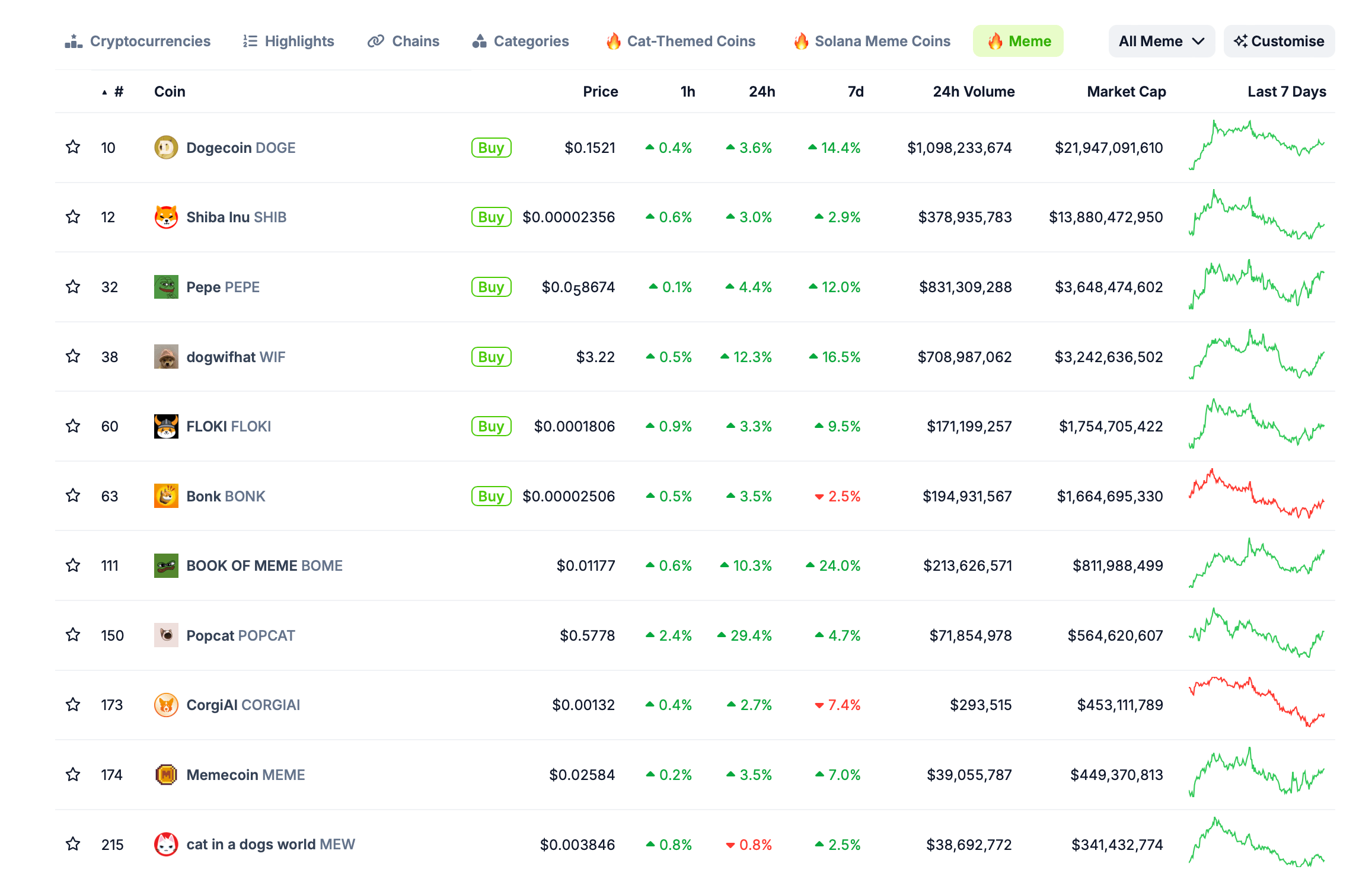
Task: Star BOOK OF MEME row
Action: [x=73, y=565]
